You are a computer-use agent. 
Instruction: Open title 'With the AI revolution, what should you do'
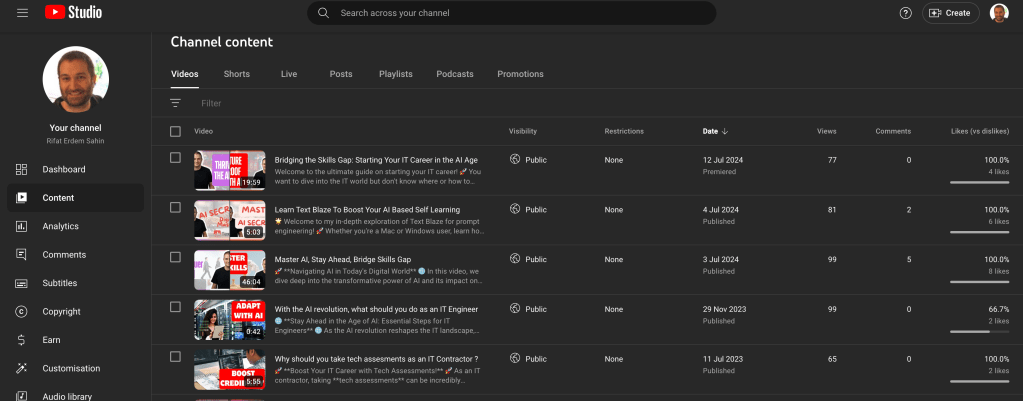tap(376, 309)
